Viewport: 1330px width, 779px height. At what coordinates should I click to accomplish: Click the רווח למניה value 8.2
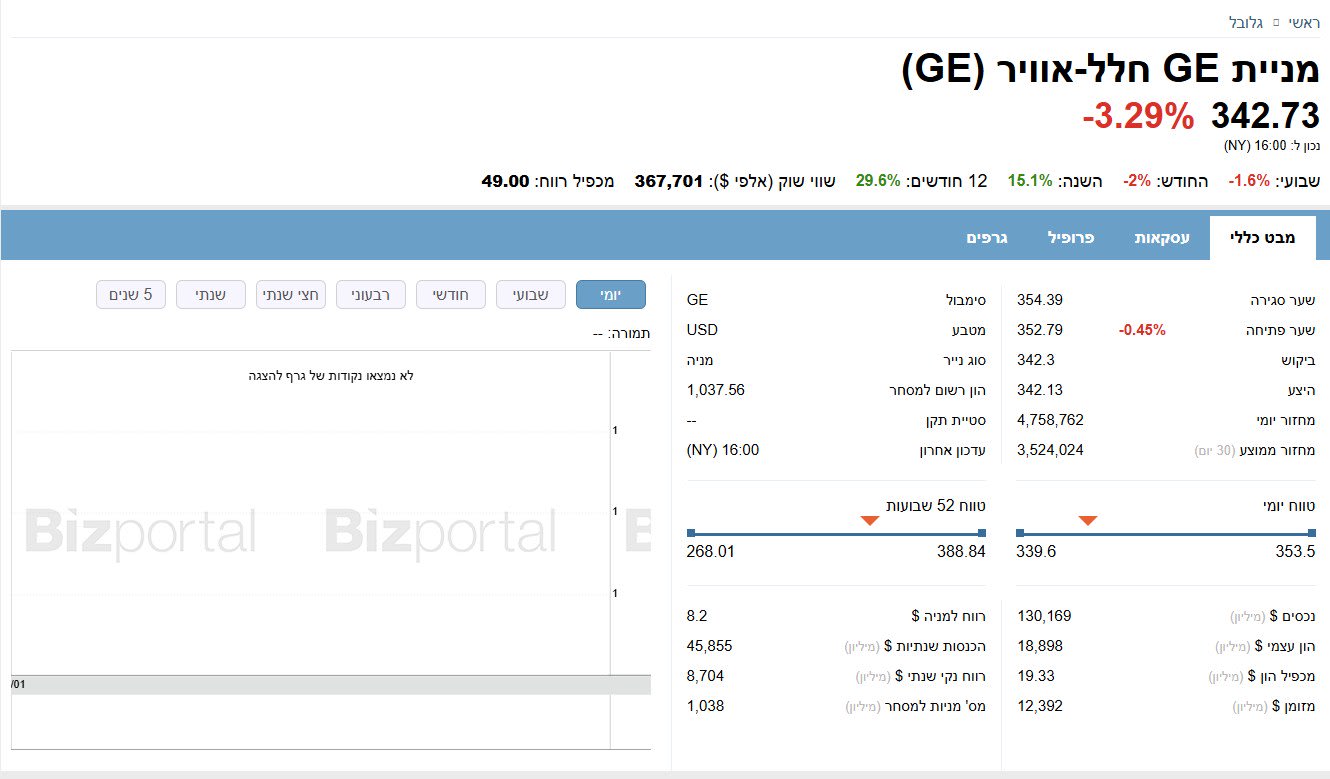pos(697,616)
